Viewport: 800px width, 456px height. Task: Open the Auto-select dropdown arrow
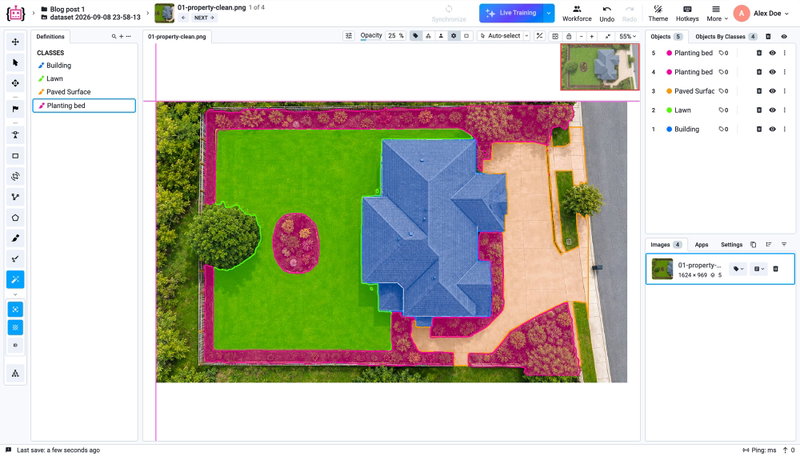click(x=527, y=36)
